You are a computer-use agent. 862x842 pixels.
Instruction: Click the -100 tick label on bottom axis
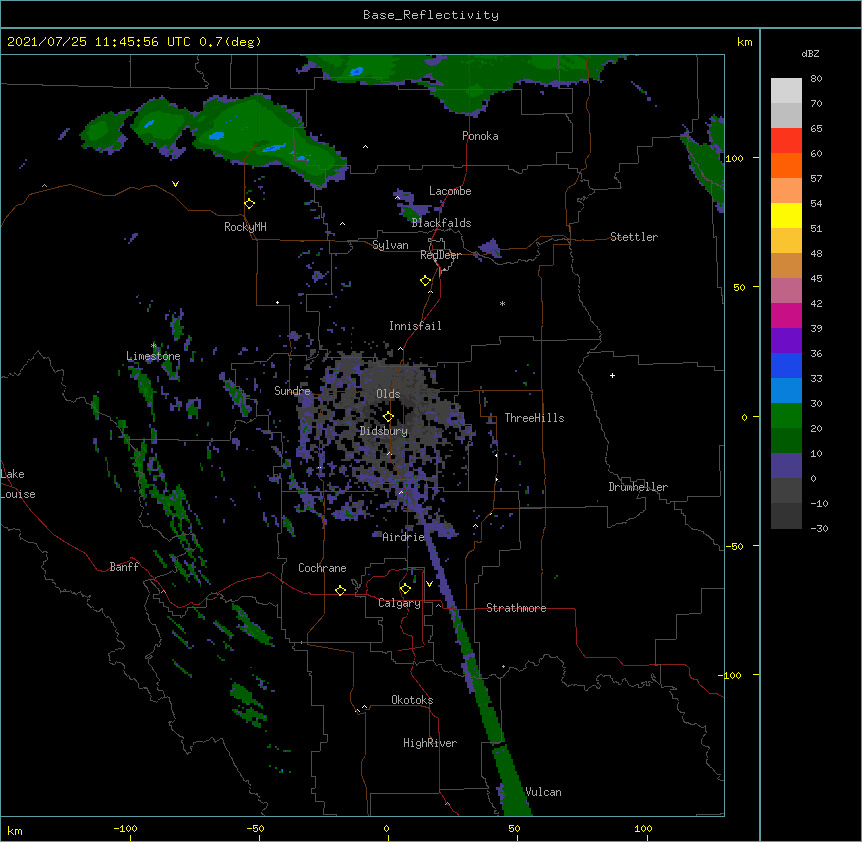pos(125,828)
